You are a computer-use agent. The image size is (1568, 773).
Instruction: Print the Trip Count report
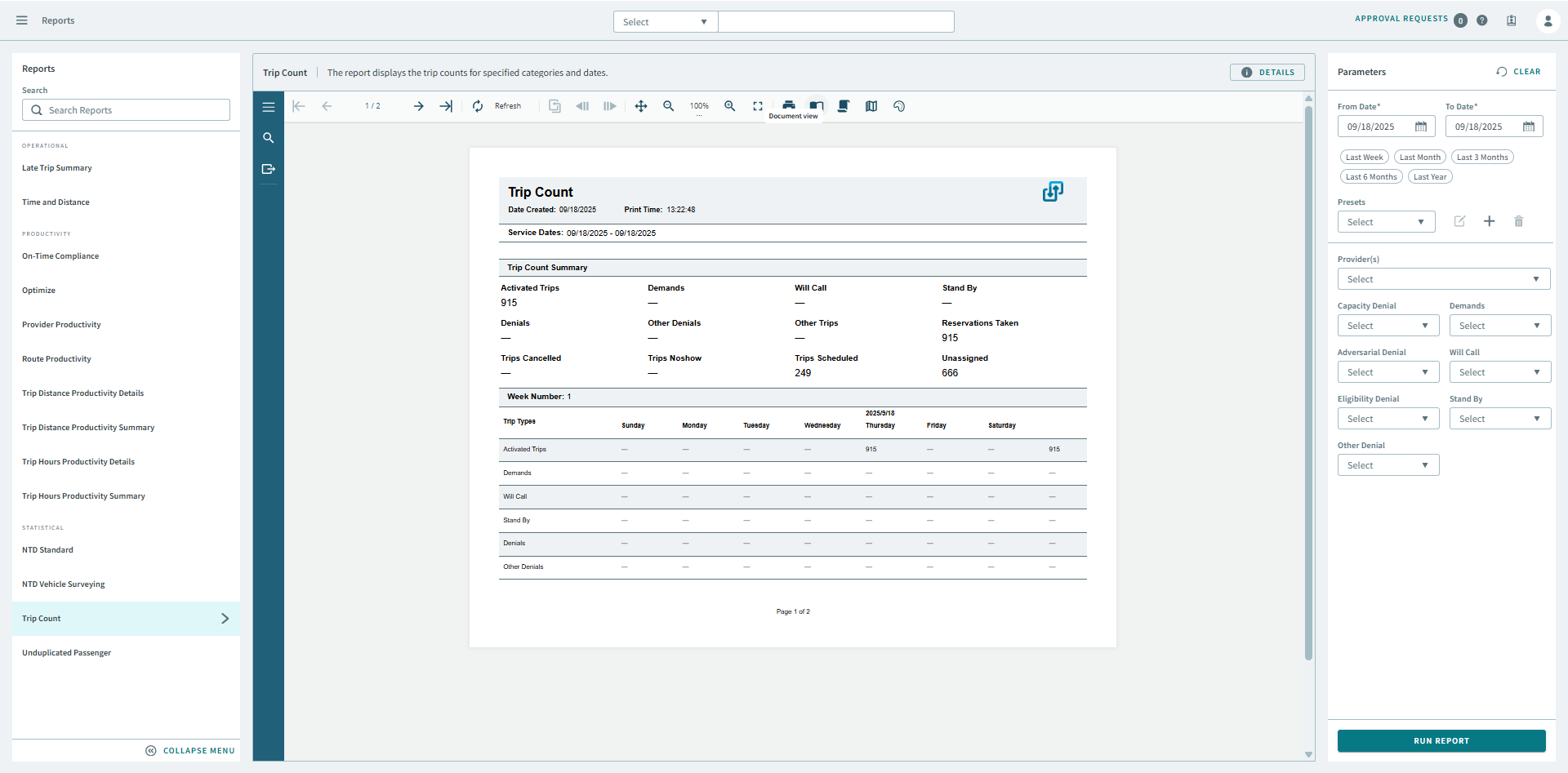click(x=789, y=105)
